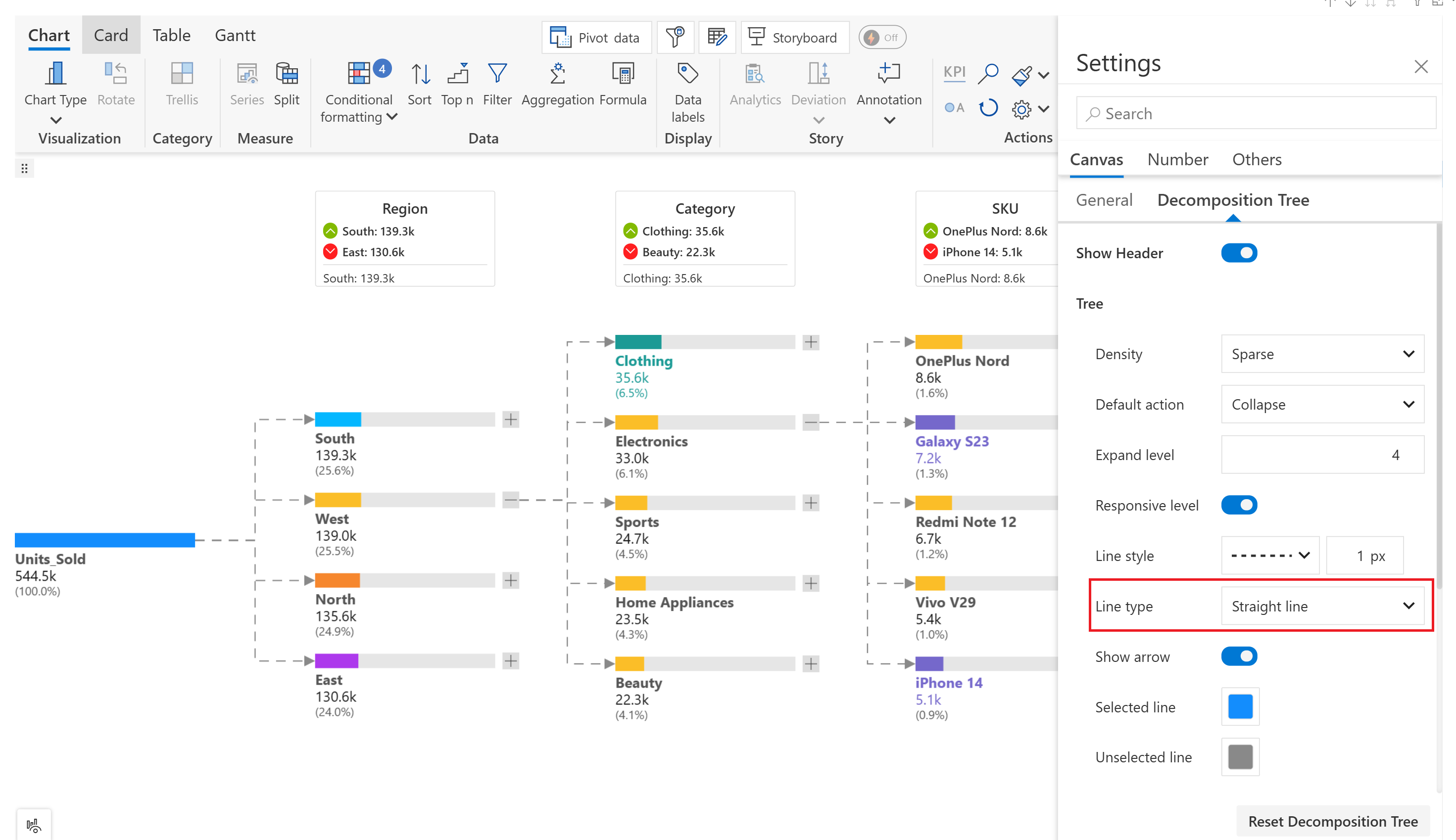
Task: Open the Line type dropdown
Action: click(1321, 607)
